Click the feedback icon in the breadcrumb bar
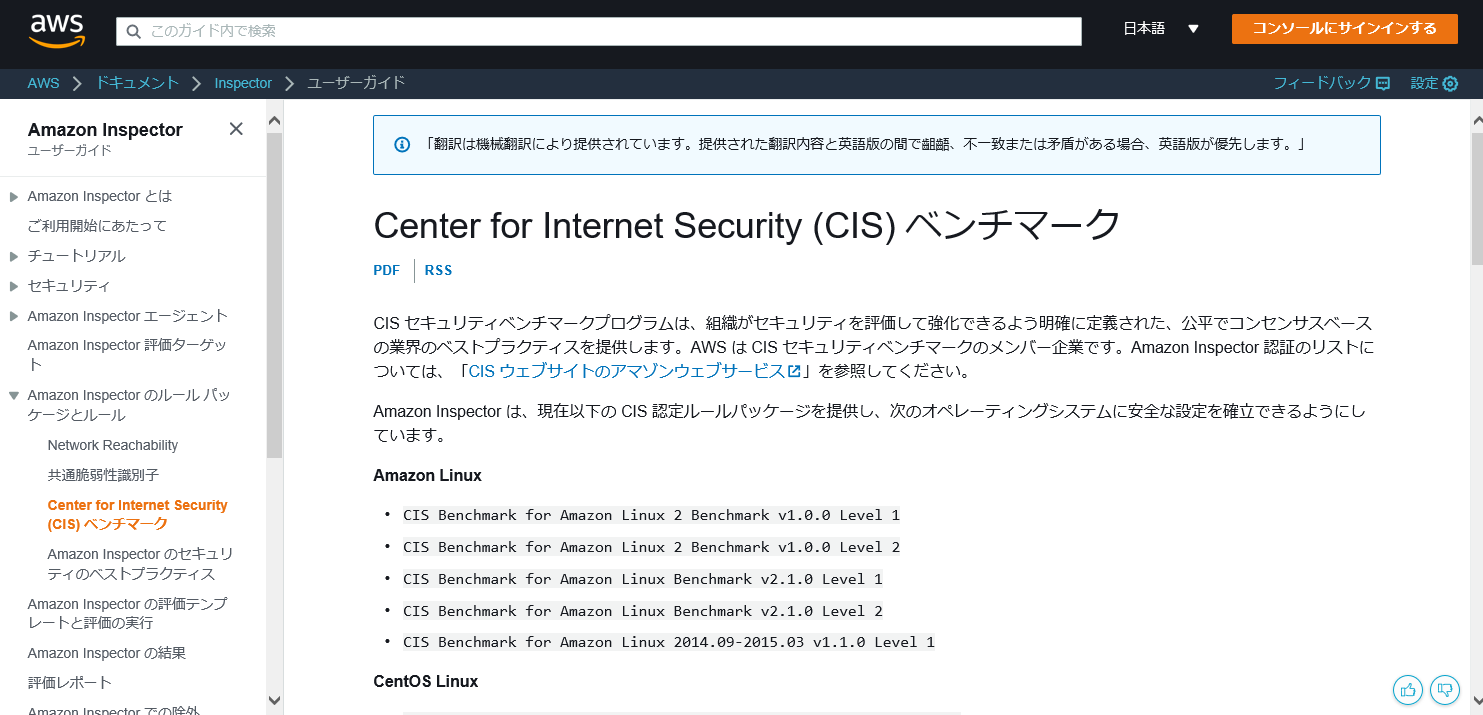Image resolution: width=1483 pixels, height=715 pixels. click(x=1383, y=83)
